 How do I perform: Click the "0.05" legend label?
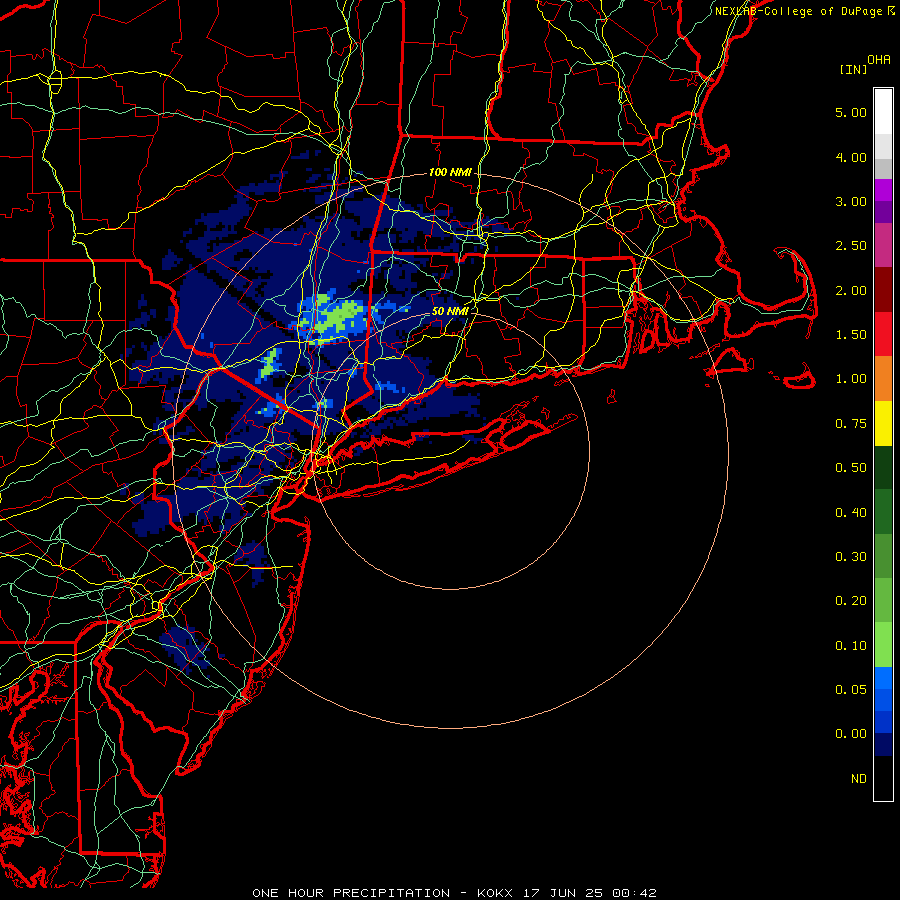851,690
